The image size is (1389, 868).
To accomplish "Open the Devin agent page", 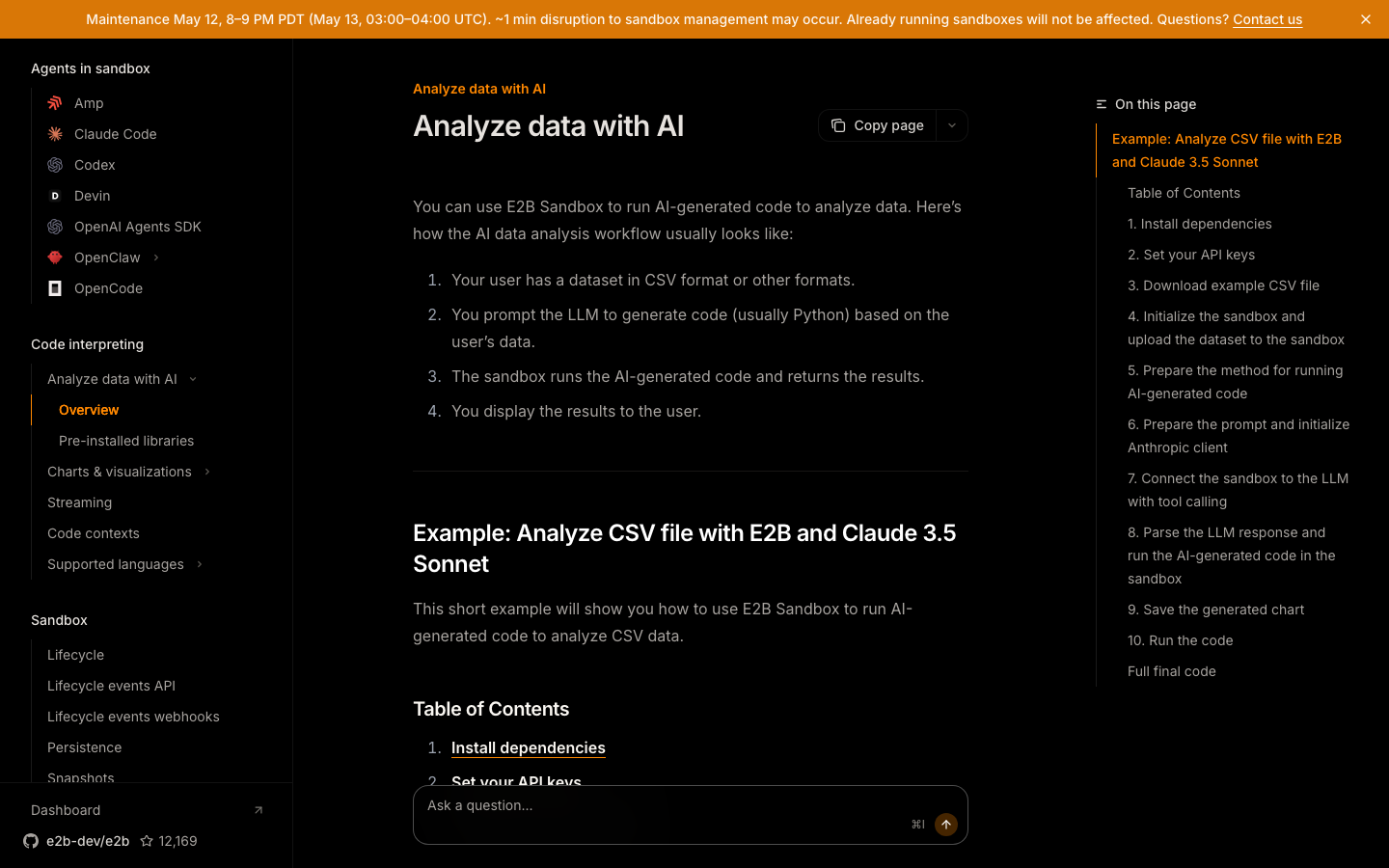I will [92, 196].
